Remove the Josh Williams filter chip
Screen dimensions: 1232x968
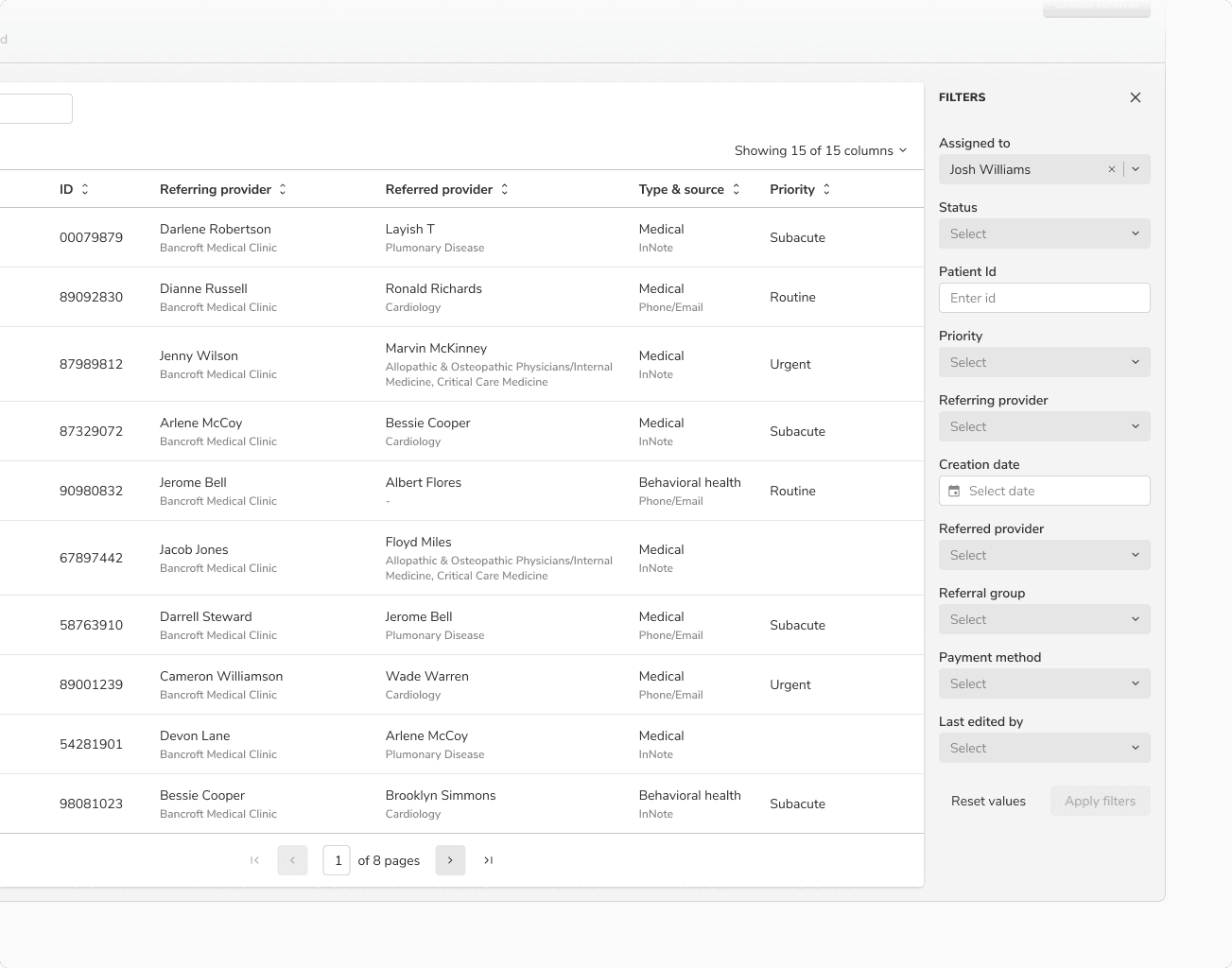1111,169
